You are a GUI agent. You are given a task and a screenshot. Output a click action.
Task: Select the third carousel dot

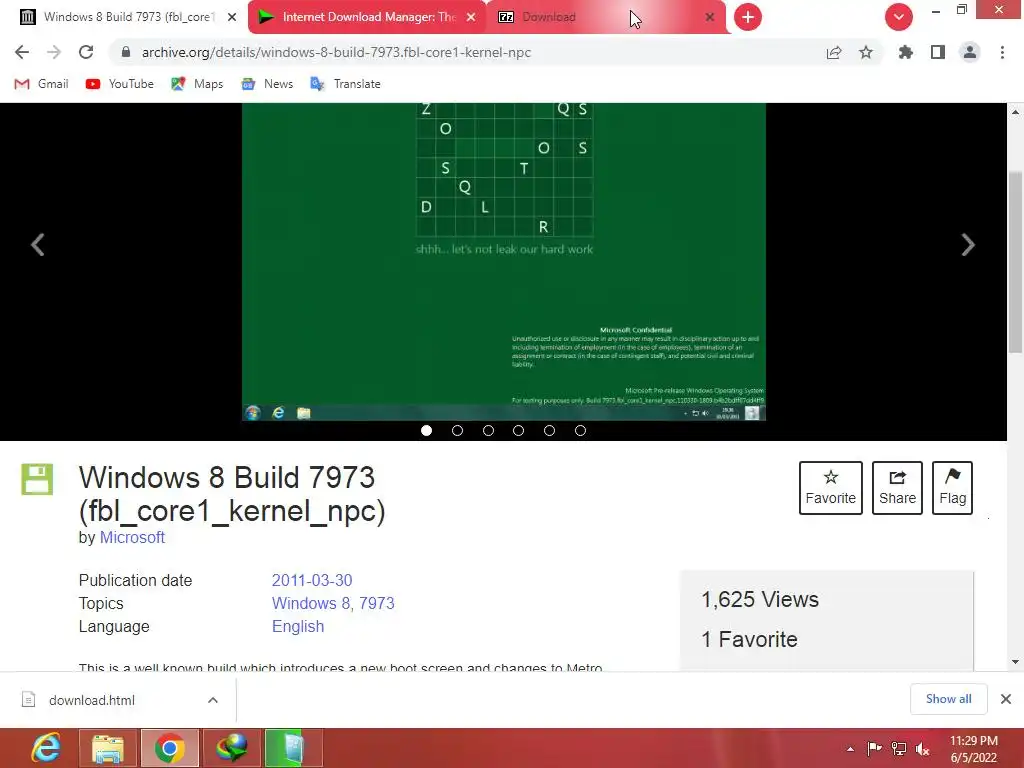tap(488, 430)
